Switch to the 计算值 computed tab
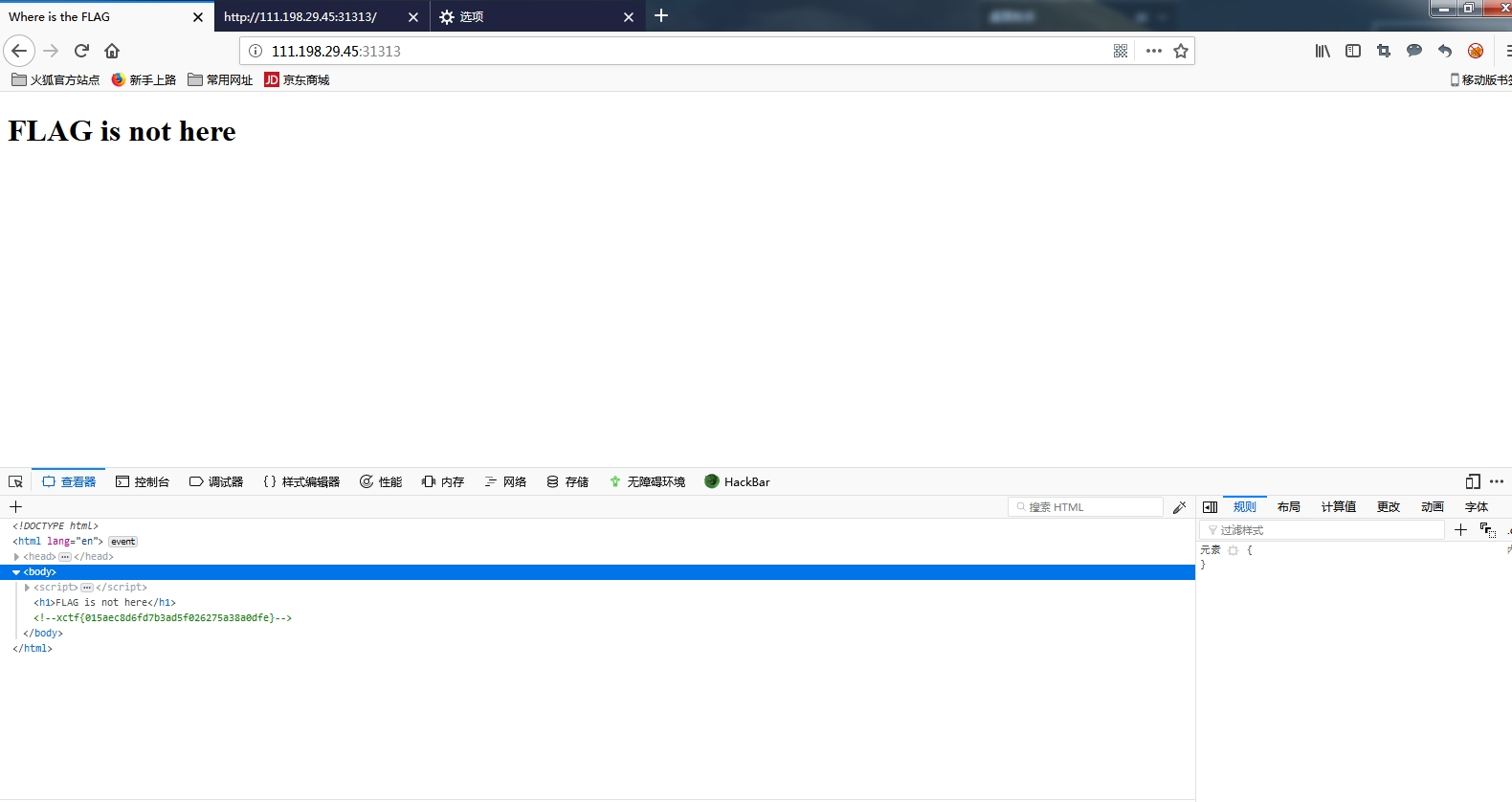The width and height of the screenshot is (1512, 802). [1339, 507]
